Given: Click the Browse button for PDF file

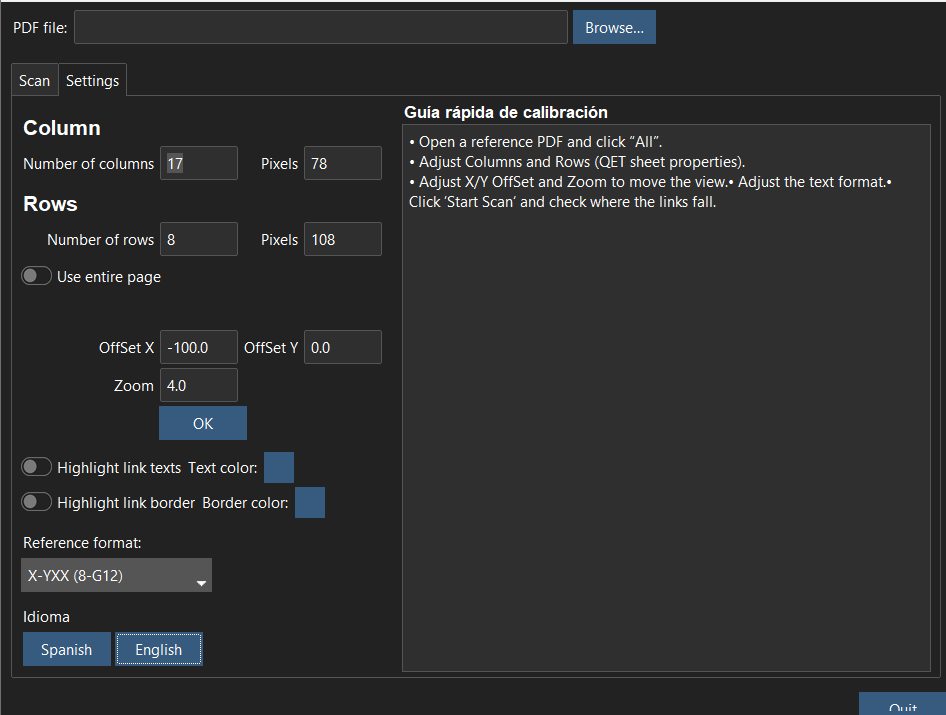Looking at the screenshot, I should [x=614, y=28].
